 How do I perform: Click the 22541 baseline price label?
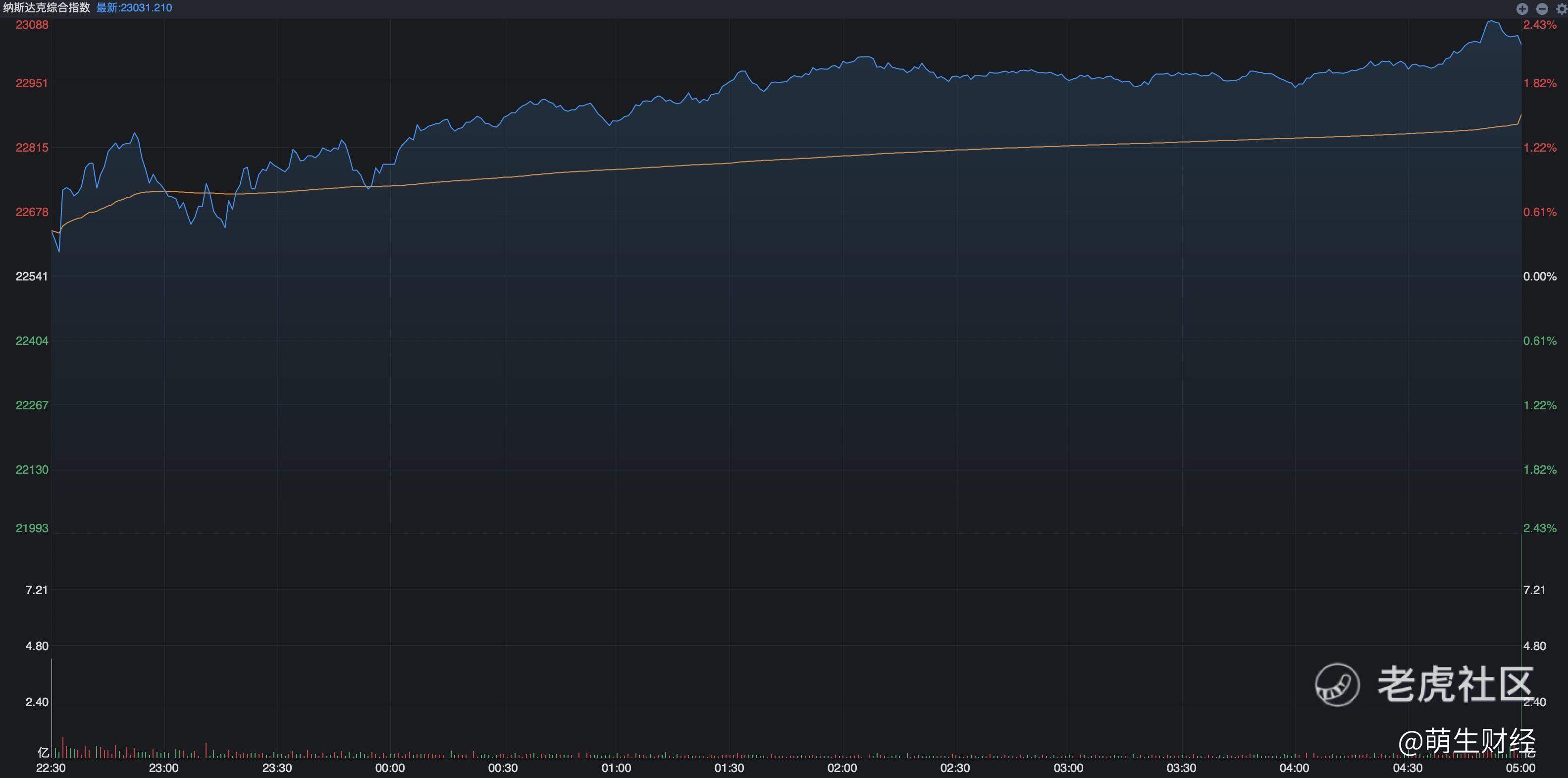32,277
